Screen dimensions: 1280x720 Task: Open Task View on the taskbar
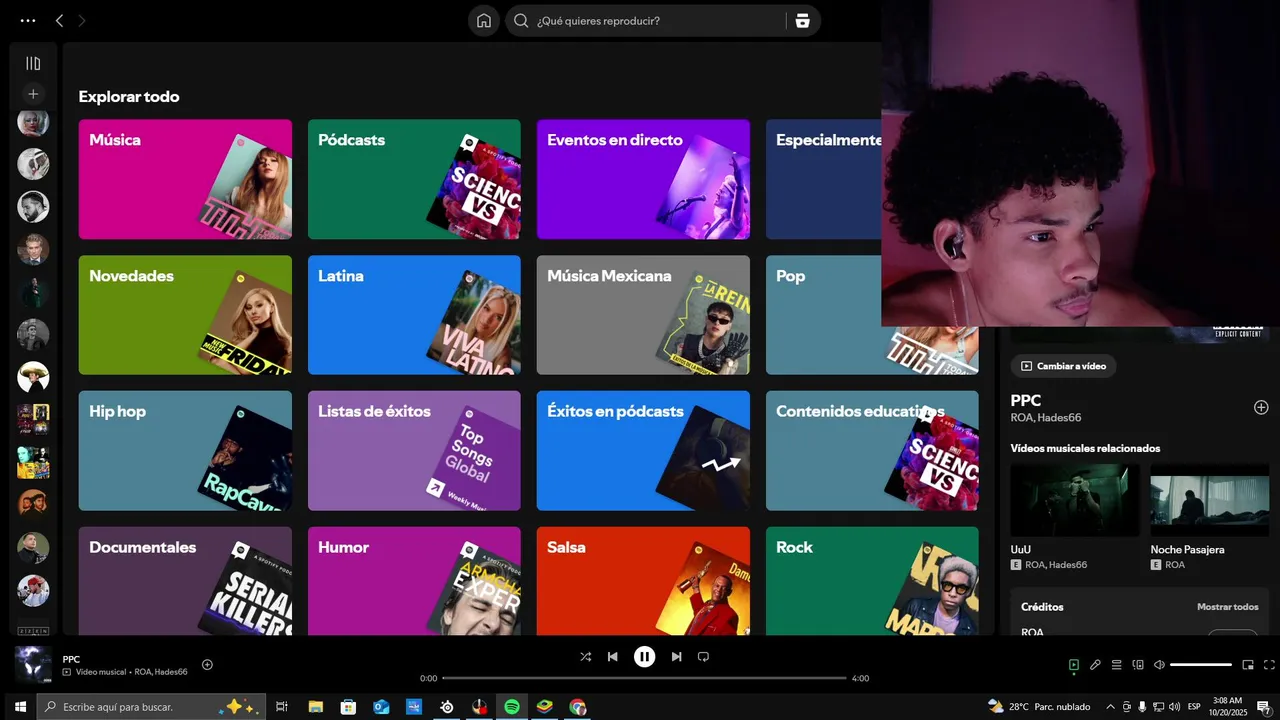(x=282, y=707)
